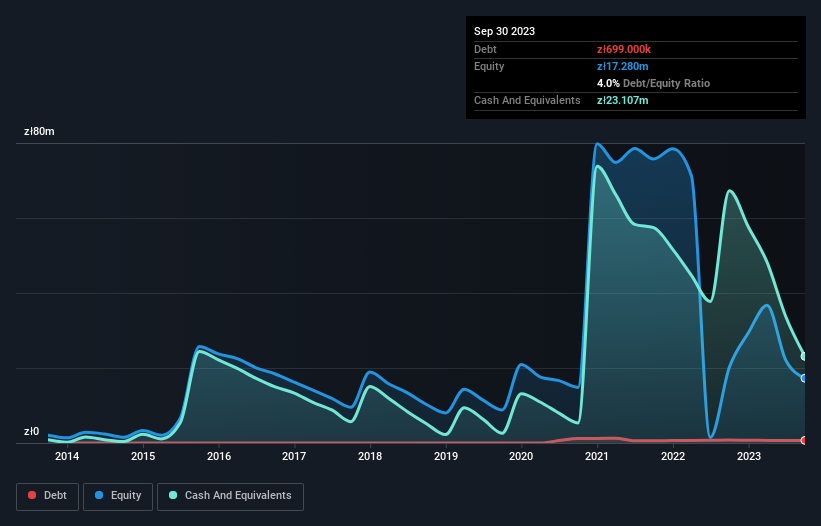This screenshot has width=821, height=526.
Task: Click the 2021 x-axis label
Action: 597,456
